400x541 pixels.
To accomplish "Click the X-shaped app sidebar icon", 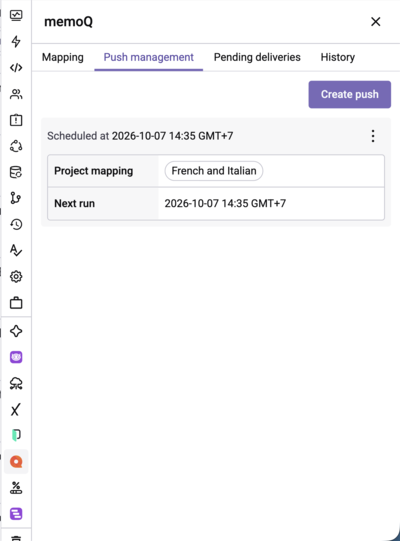I will coord(16,410).
